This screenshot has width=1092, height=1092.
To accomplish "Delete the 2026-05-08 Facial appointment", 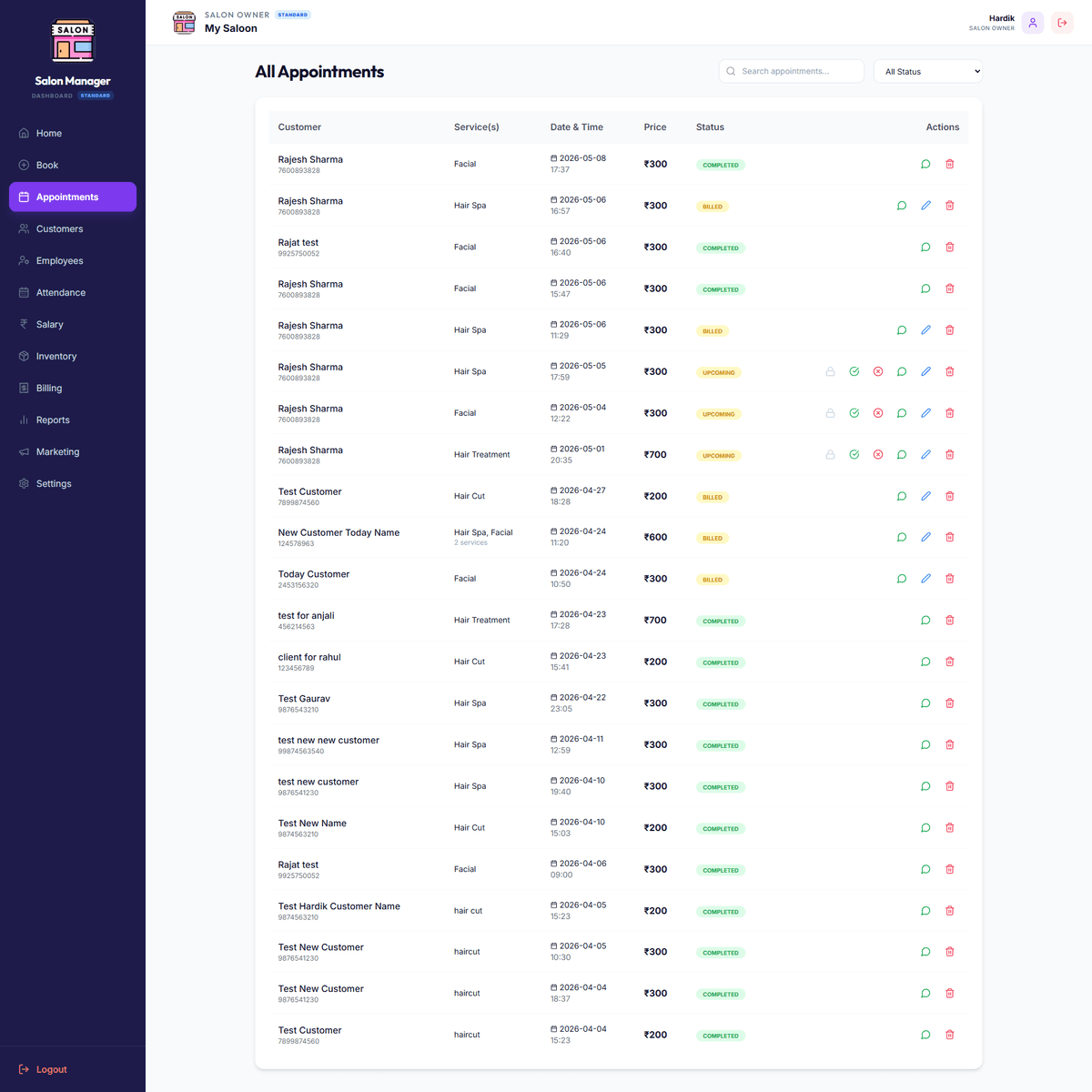I will [949, 164].
